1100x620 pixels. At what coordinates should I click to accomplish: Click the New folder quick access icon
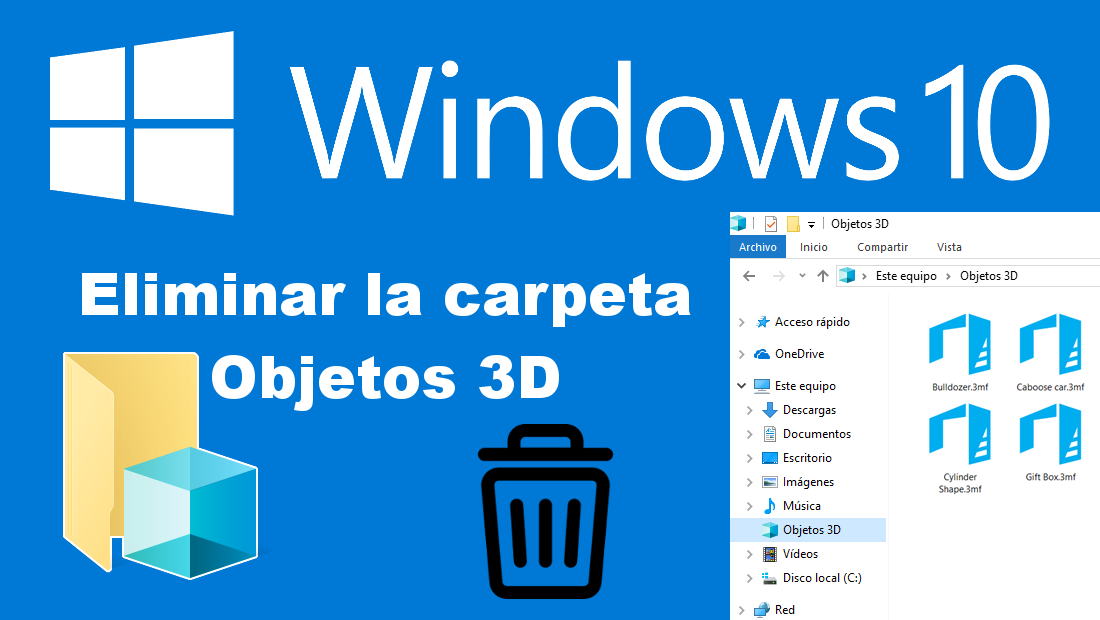(x=793, y=224)
